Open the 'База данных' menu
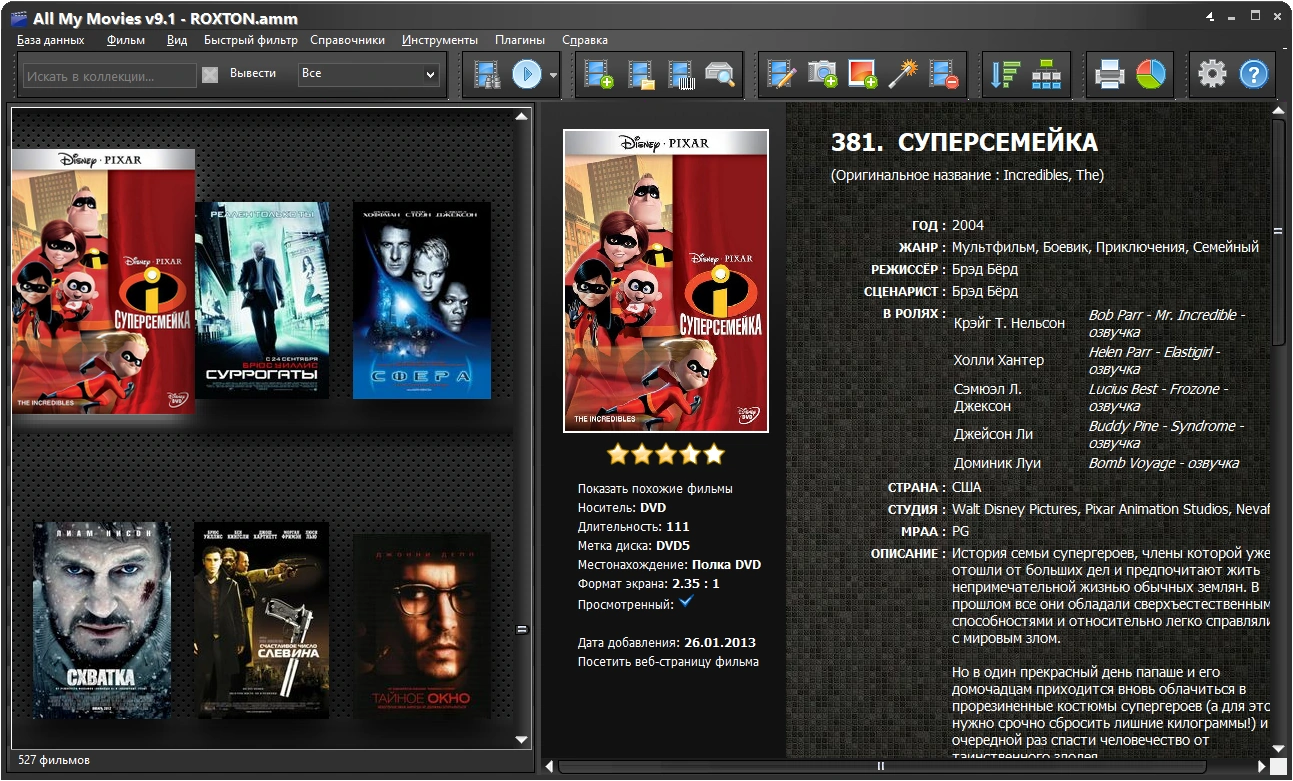This screenshot has width=1293, height=781. click(x=51, y=40)
